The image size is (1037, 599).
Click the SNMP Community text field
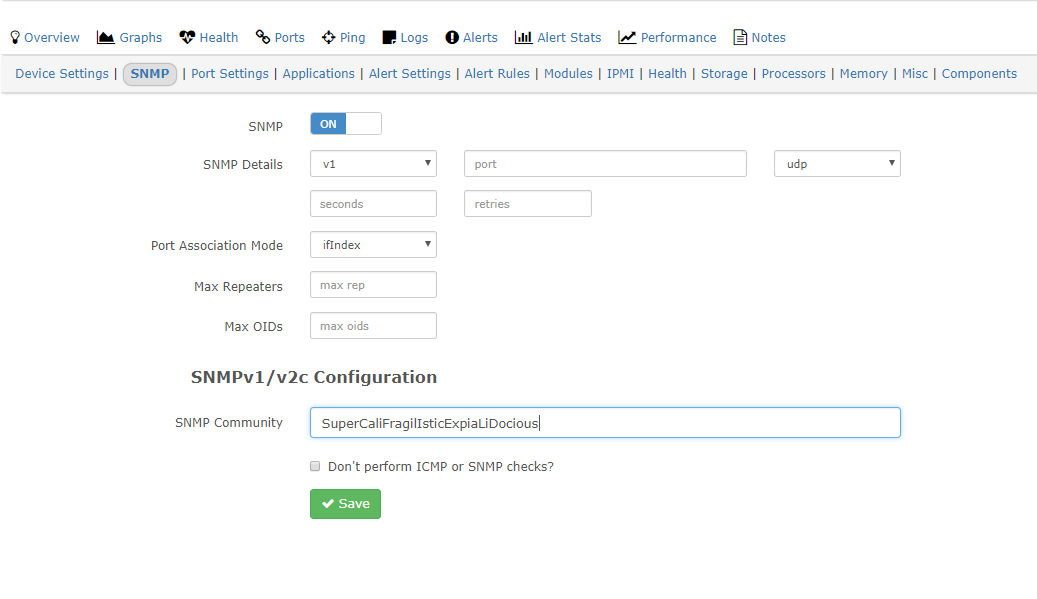(x=605, y=422)
